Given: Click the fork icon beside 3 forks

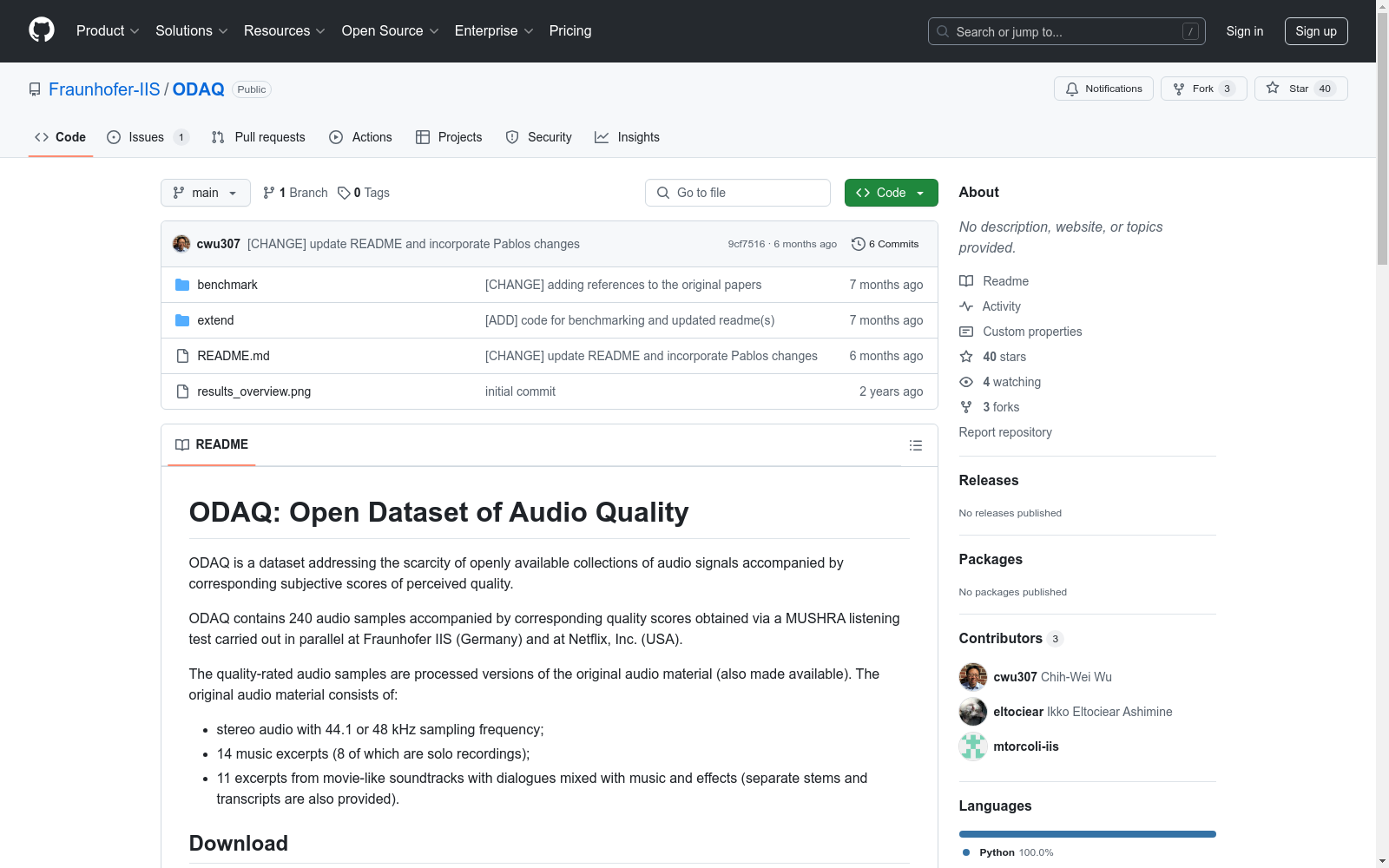Looking at the screenshot, I should click(966, 407).
